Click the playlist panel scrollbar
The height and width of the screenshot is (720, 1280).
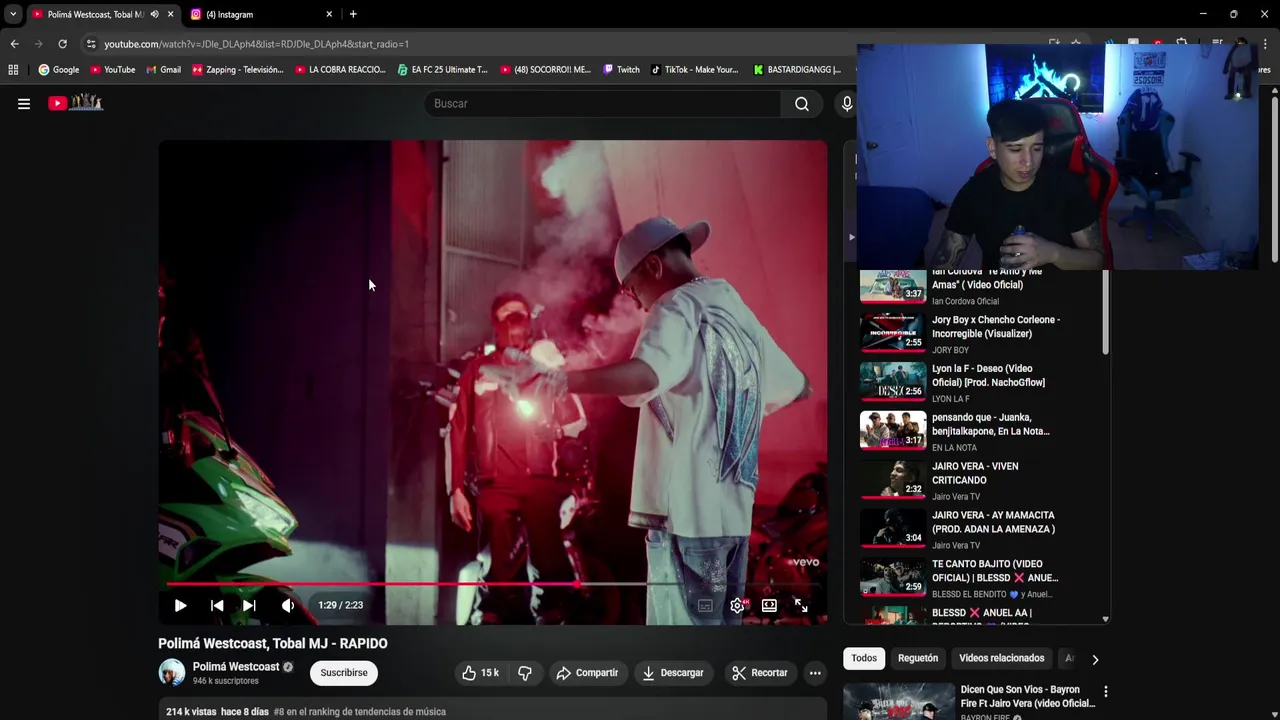[x=1105, y=311]
